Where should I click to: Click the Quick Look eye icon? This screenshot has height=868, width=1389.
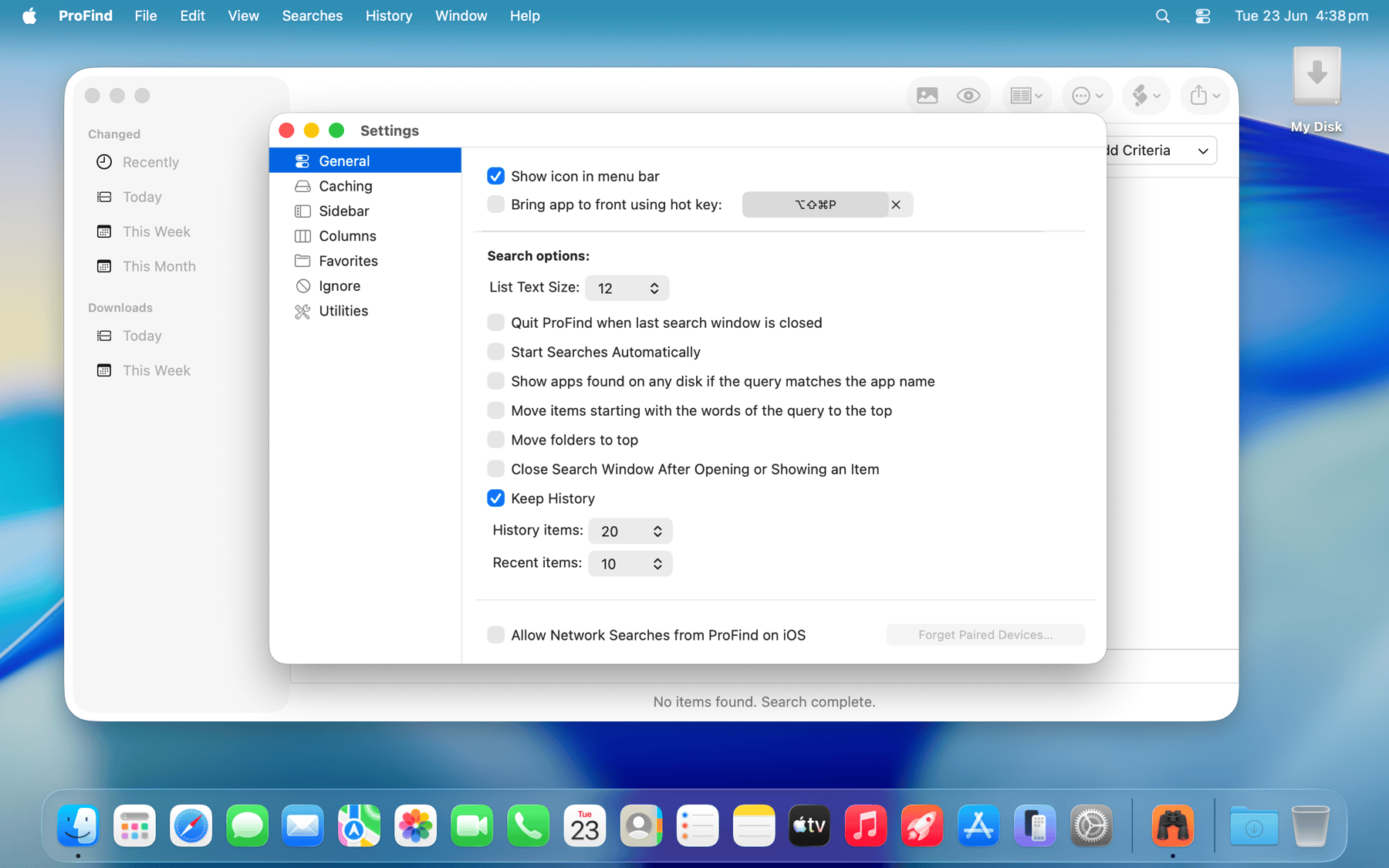pyautogui.click(x=968, y=96)
